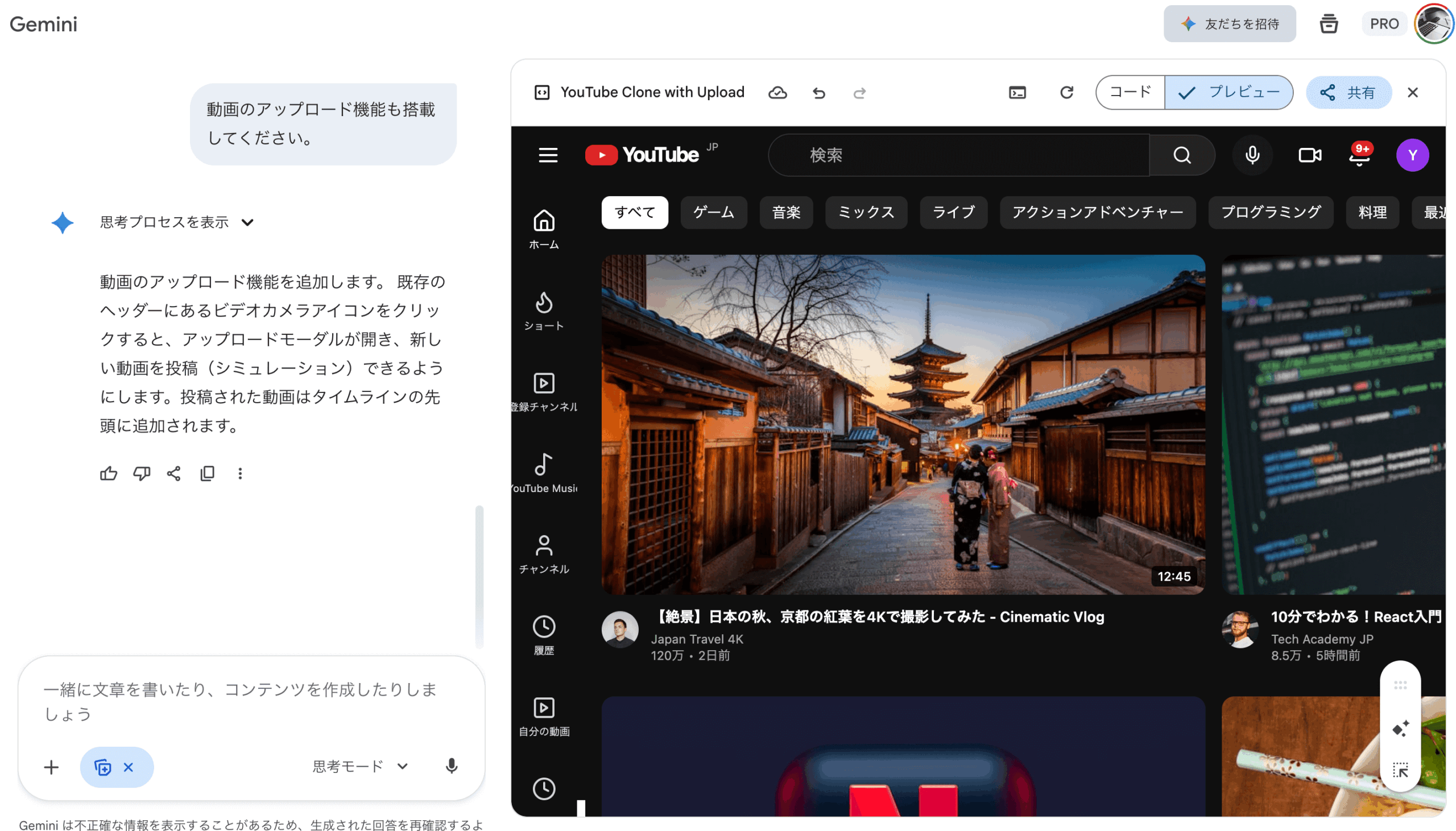Viewport: 1456px width, 831px height.
Task: Activate voice search with the microphone icon
Action: point(1252,155)
